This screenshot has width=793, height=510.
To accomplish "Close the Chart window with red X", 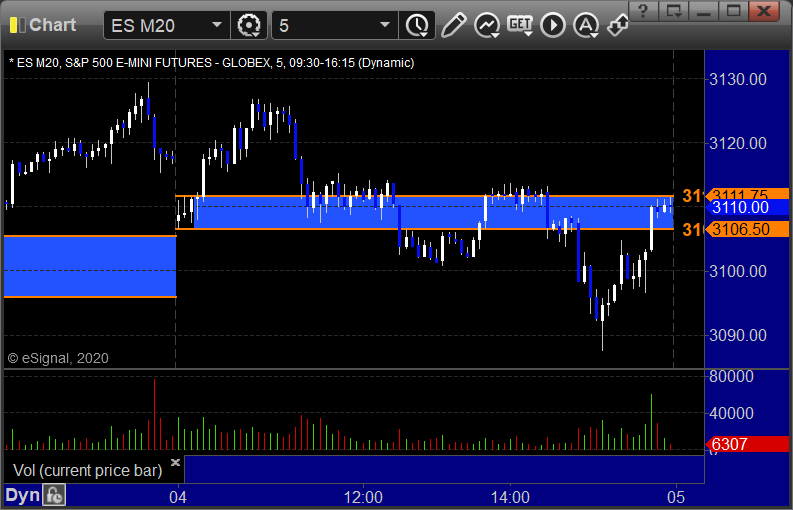I will [764, 11].
